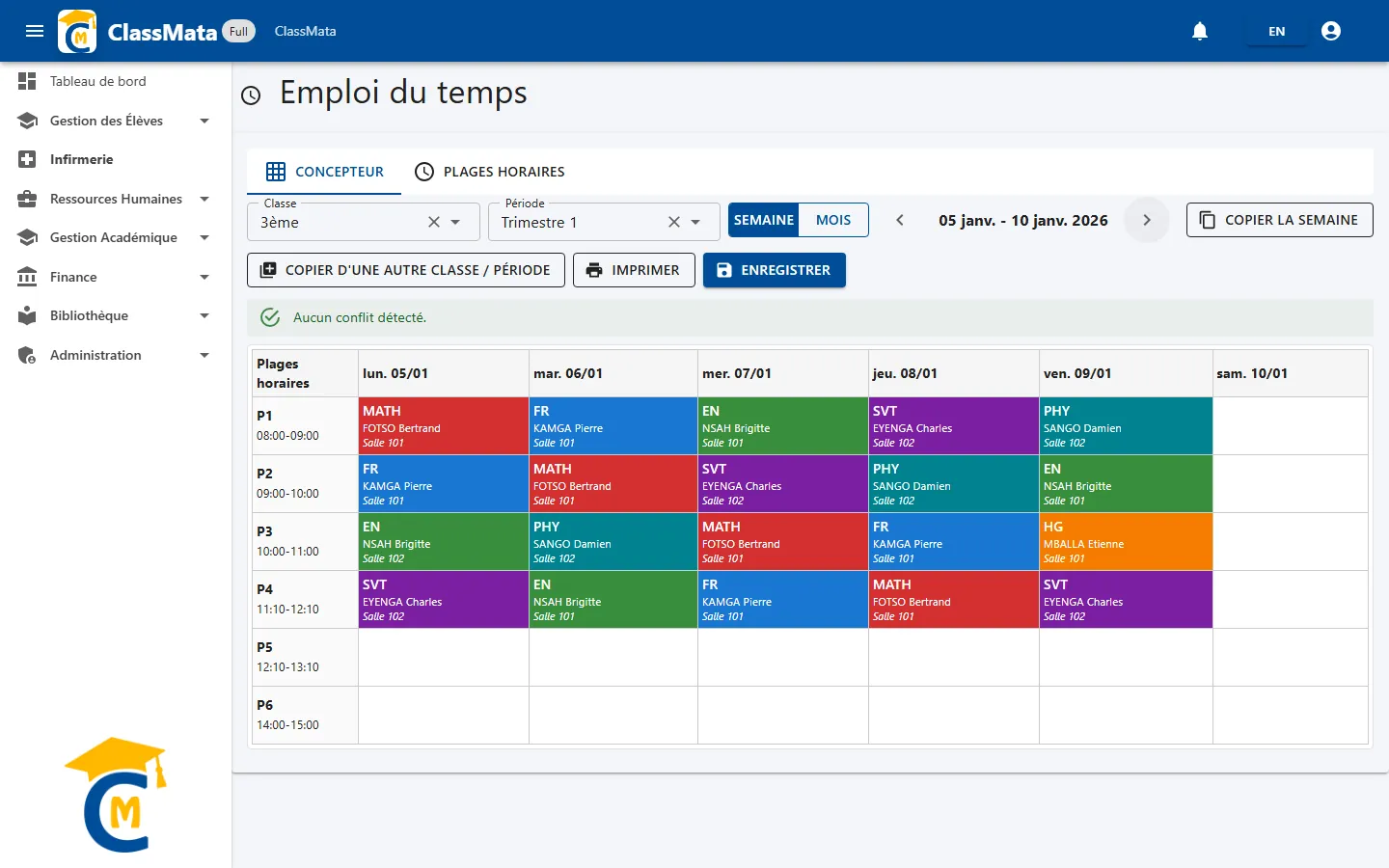Select the MATH block on lun. P1

444,425
